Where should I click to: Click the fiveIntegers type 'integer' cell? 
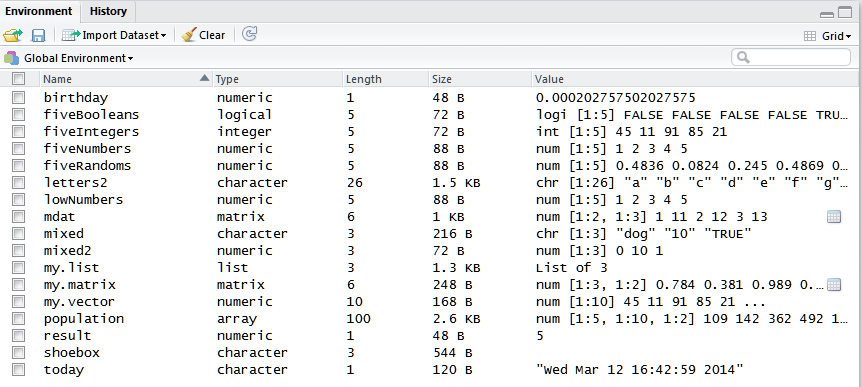[x=244, y=132]
